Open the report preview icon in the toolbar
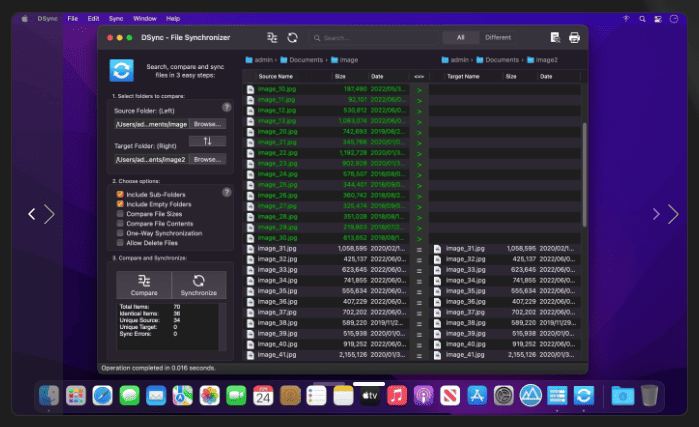 [555, 38]
